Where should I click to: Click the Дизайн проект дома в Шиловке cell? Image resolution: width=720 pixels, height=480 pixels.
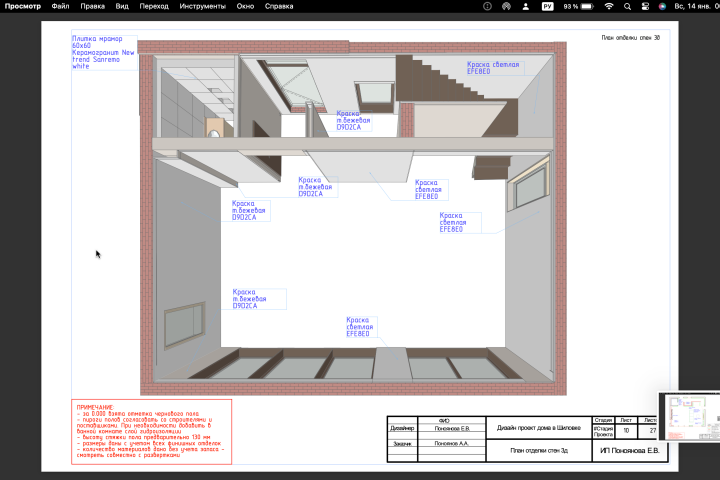pyautogui.click(x=539, y=428)
